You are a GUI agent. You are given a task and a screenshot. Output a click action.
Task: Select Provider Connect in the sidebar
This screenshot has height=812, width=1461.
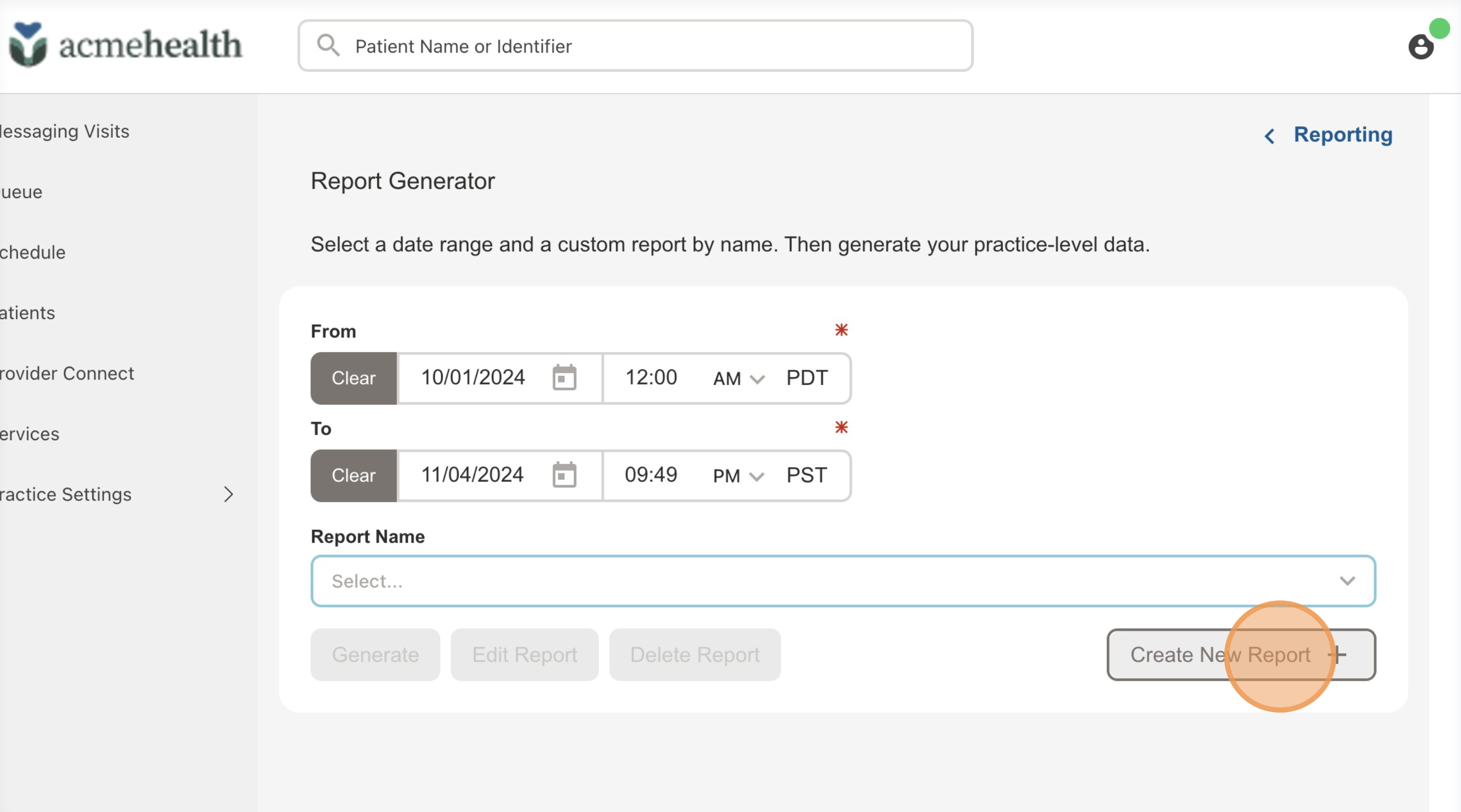[x=67, y=374]
